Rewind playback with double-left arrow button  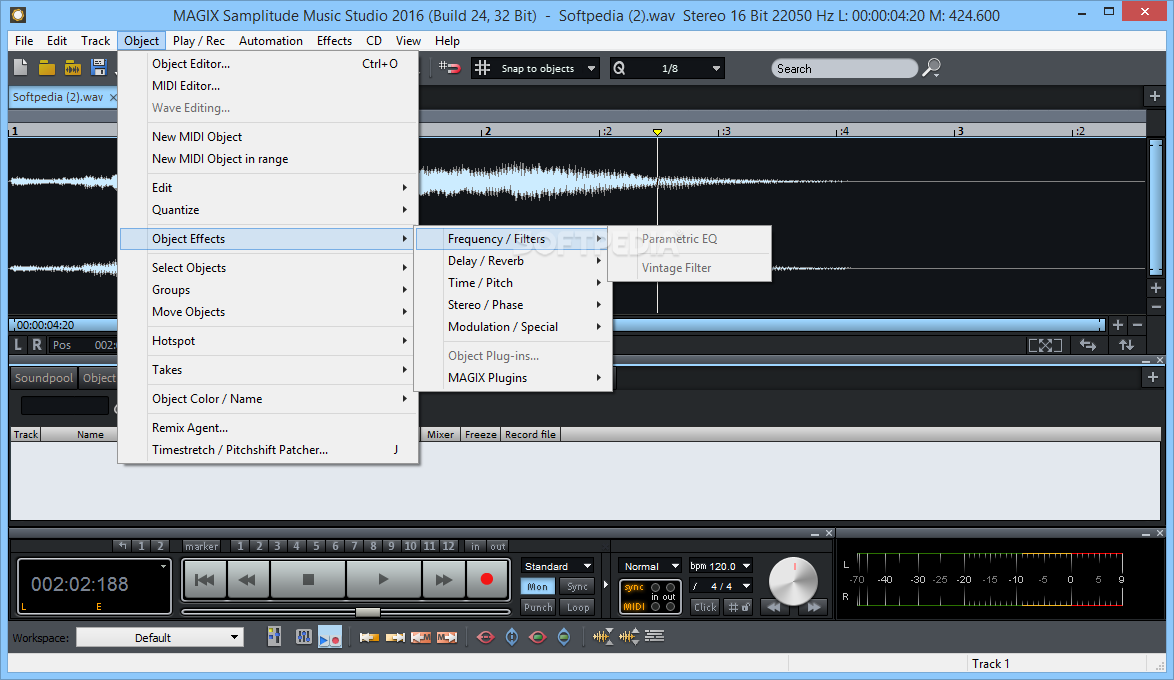[247, 579]
